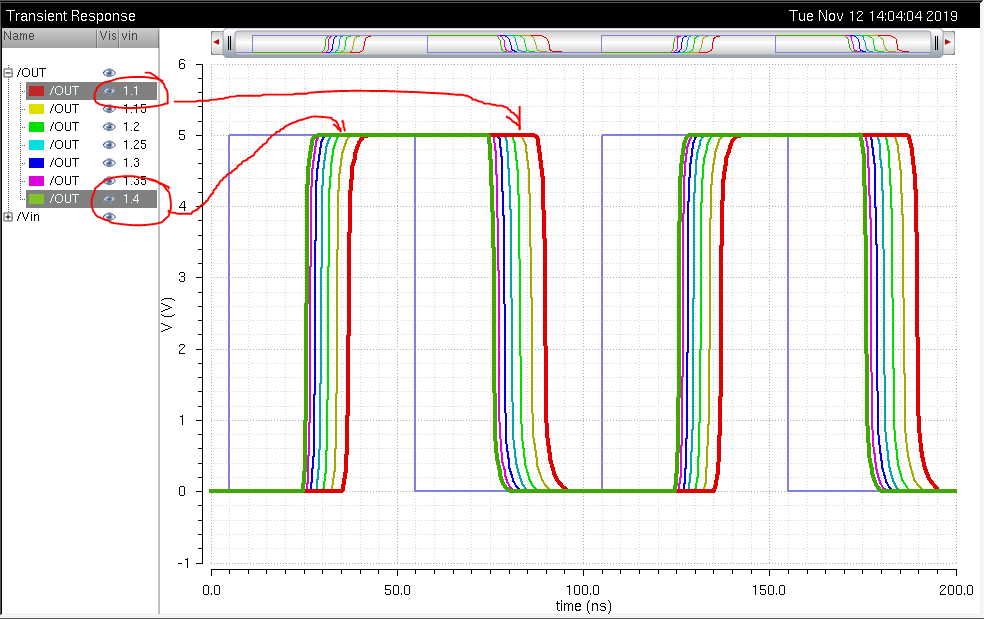Toggle visibility of the /OUT parent group
Viewport: 984px width, 619px height.
point(110,73)
